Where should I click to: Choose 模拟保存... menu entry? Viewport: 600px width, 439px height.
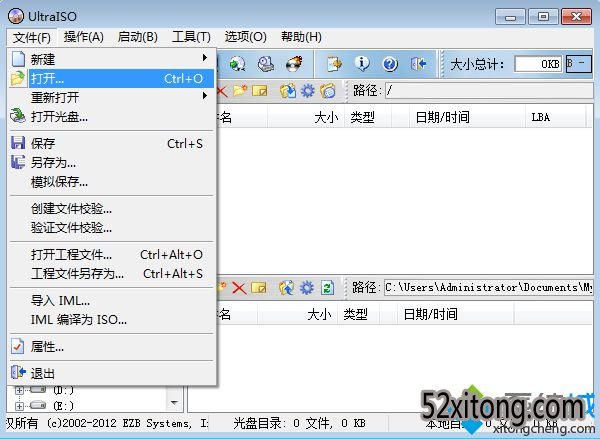pyautogui.click(x=111, y=182)
